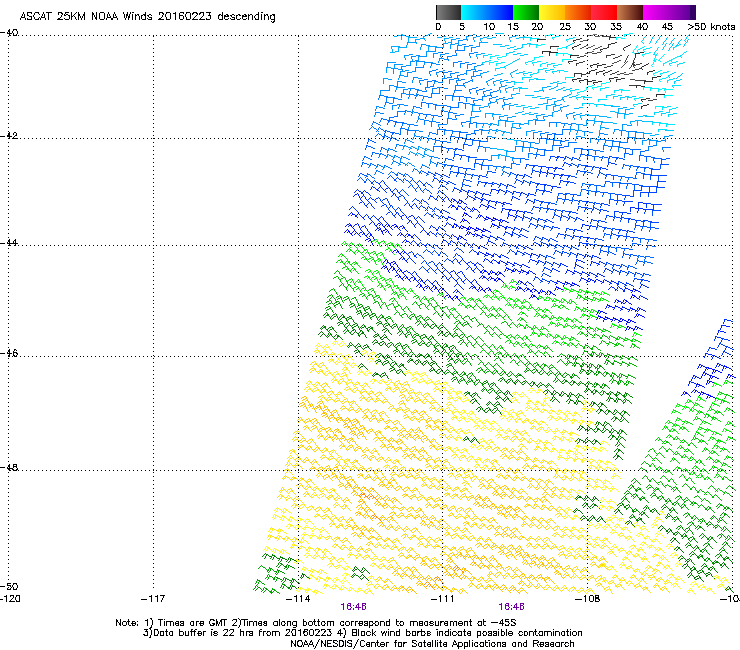Click the longitude label '-111'
The image size is (740, 650).
coord(443,599)
